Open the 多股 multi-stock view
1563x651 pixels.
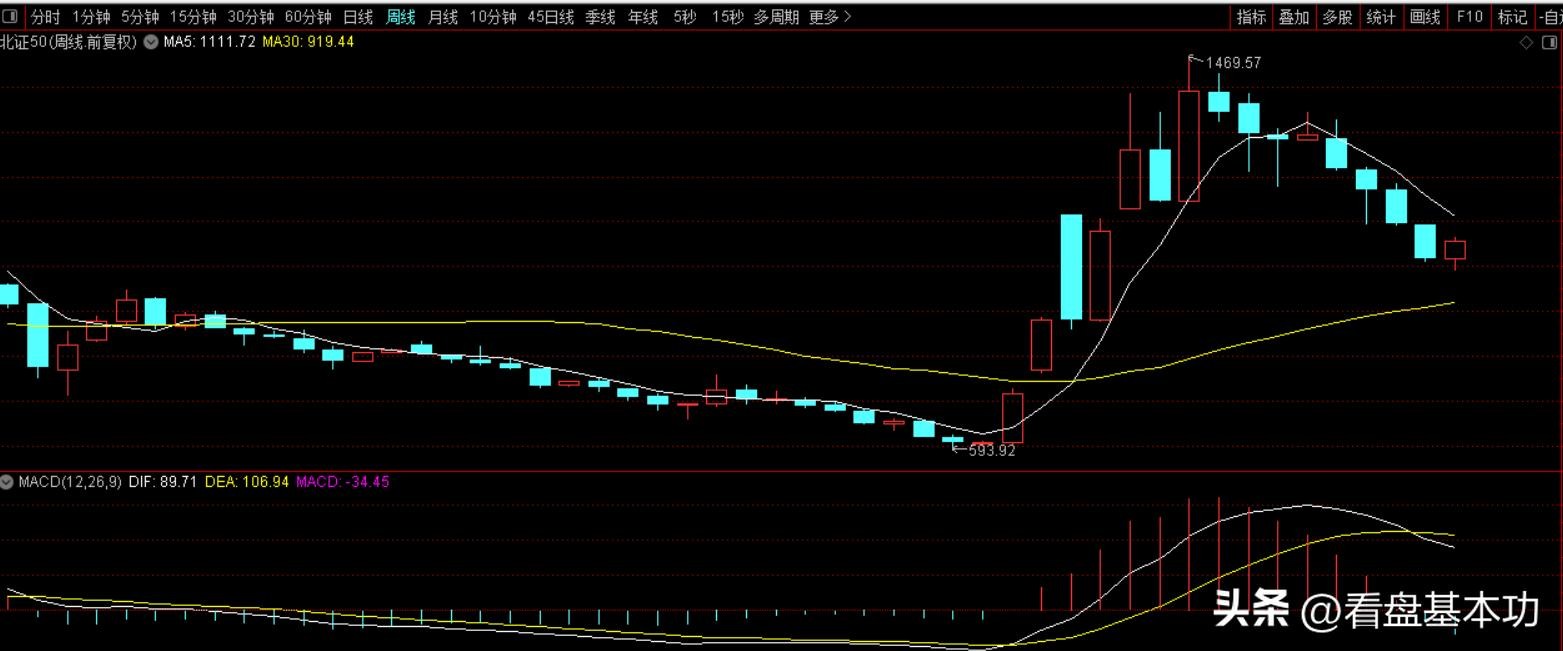pos(1337,17)
